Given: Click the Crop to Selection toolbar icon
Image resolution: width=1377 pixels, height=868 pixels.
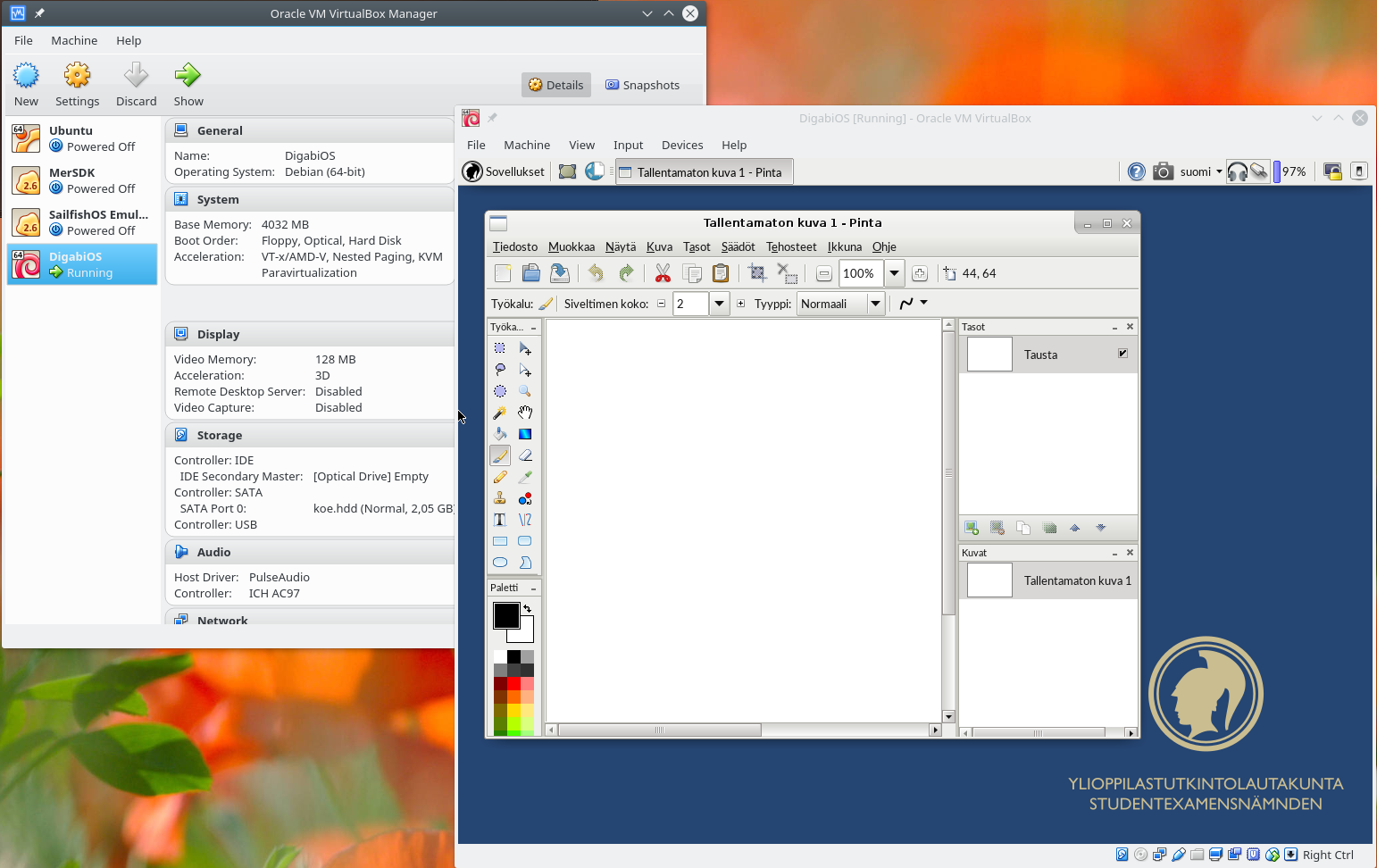Looking at the screenshot, I should [757, 273].
